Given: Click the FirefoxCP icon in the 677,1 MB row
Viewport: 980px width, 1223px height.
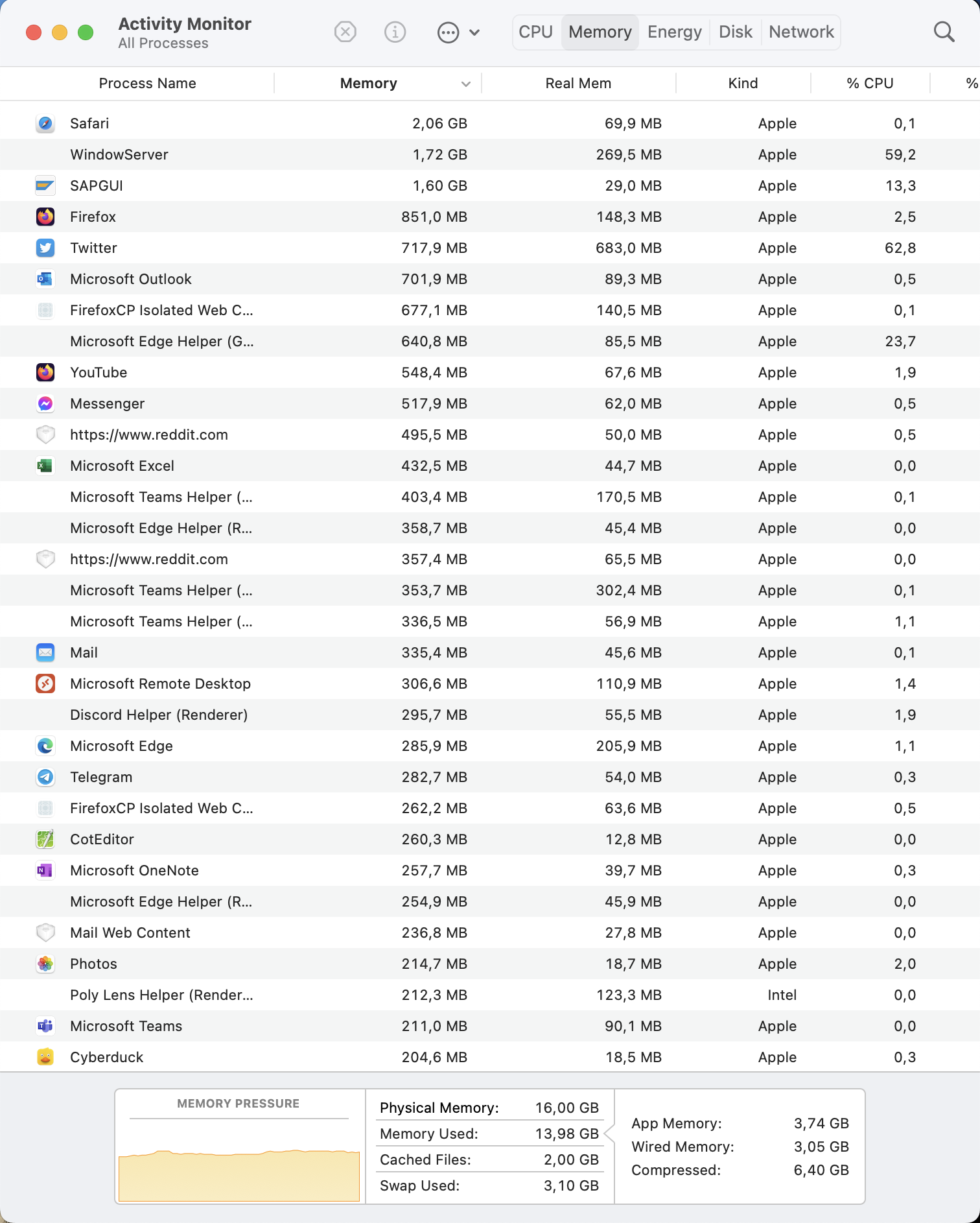Looking at the screenshot, I should click(45, 310).
